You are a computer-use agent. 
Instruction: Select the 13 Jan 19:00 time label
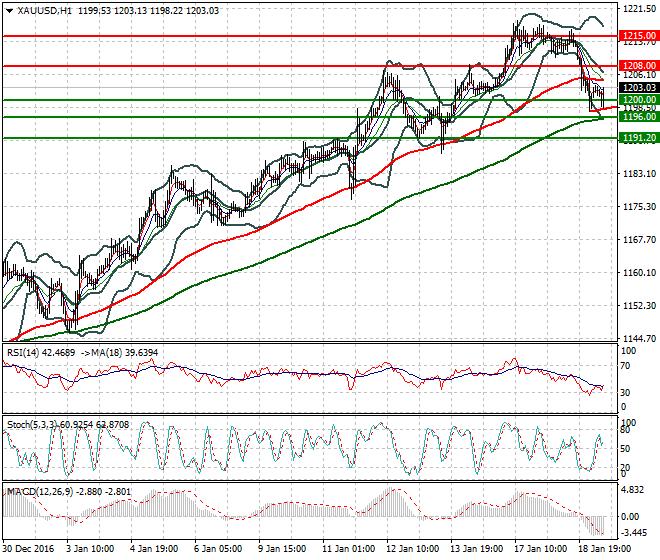(476, 549)
